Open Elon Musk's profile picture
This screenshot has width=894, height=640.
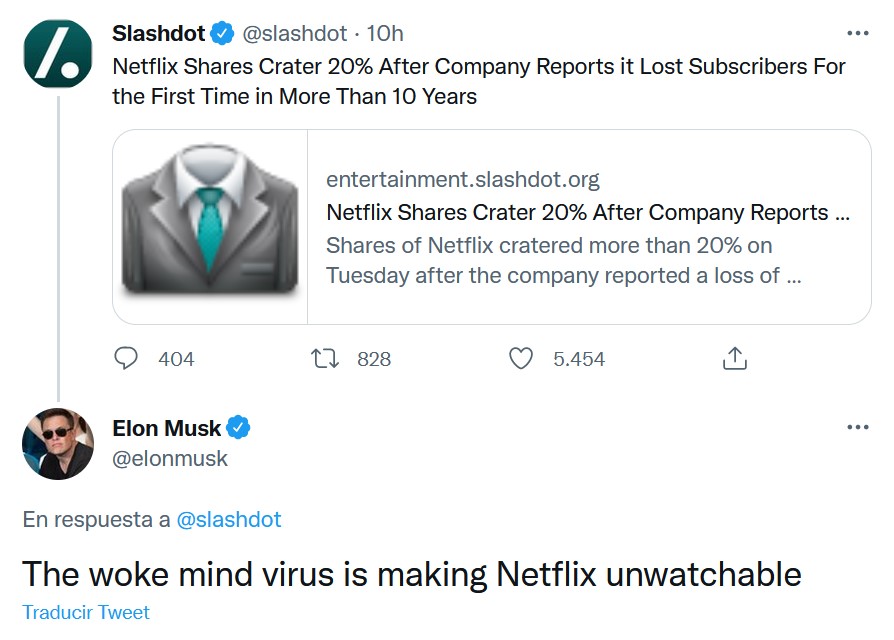pos(58,443)
